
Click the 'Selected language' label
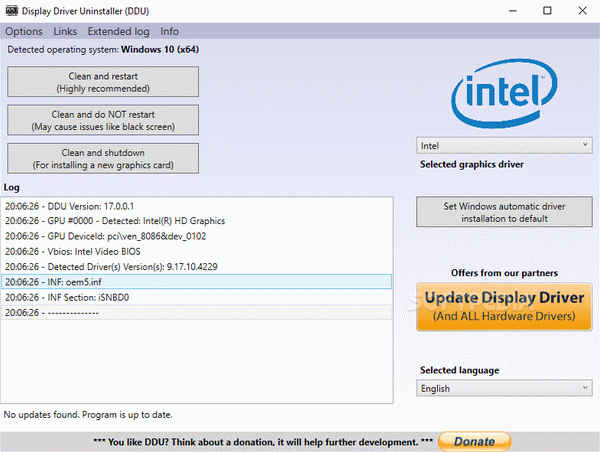point(460,370)
